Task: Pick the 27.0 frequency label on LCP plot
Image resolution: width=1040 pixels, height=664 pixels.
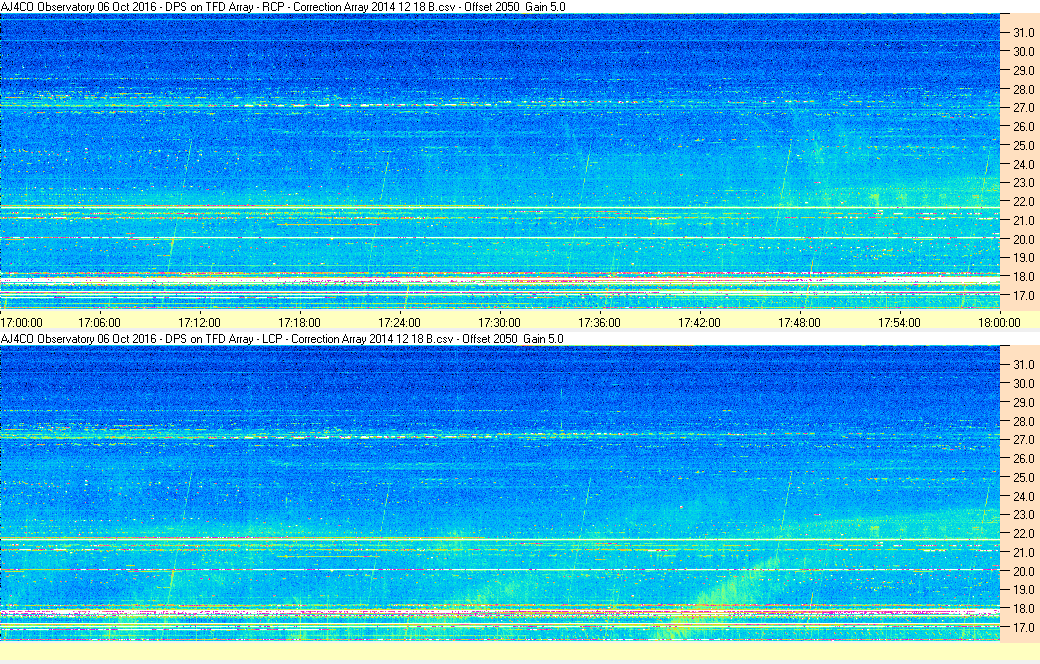Action: (1023, 440)
